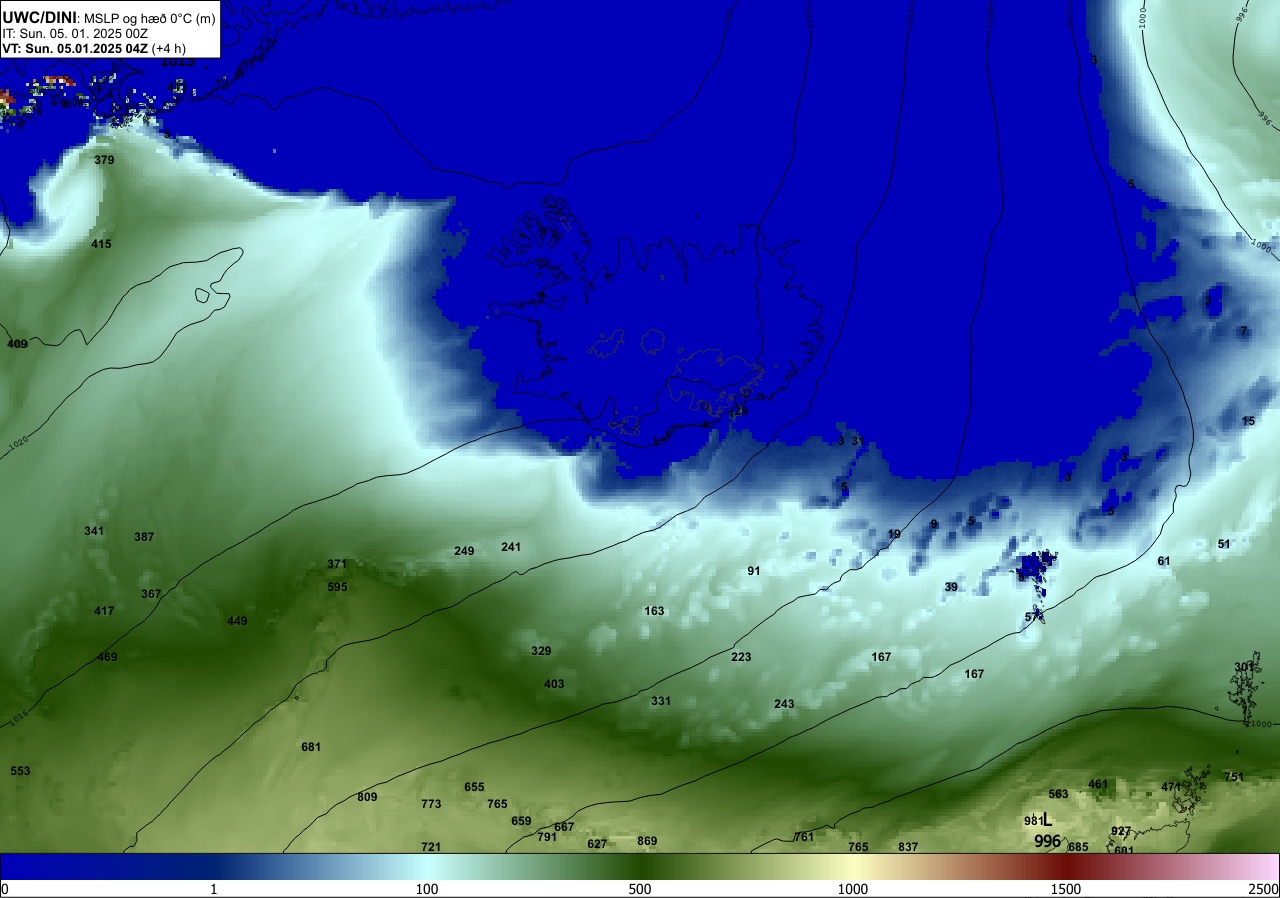1280x898 pixels.
Task: Click the map value 869
Action: click(x=647, y=841)
